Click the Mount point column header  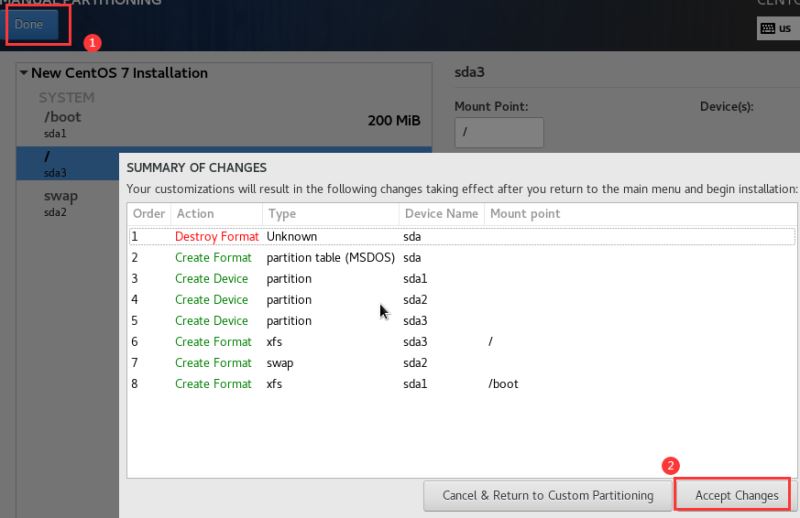point(525,214)
